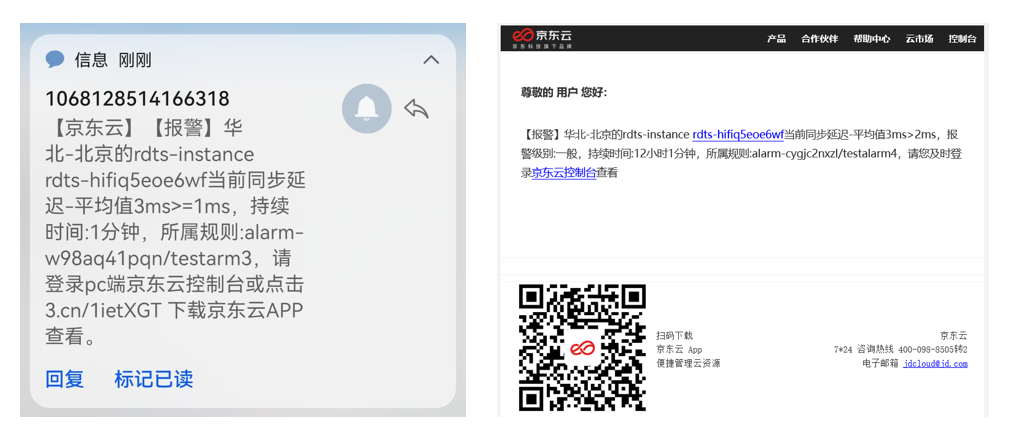Viewport: 1011px width, 445px height.
Task: Collapse the SMS notification with the chevron
Action: [x=431, y=60]
